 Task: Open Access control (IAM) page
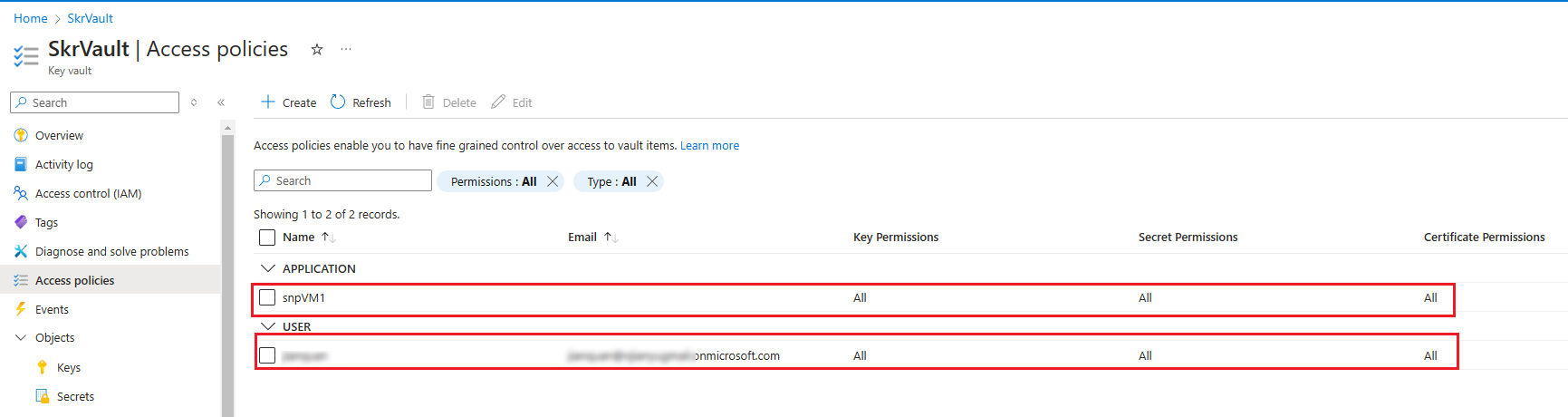tap(89, 193)
